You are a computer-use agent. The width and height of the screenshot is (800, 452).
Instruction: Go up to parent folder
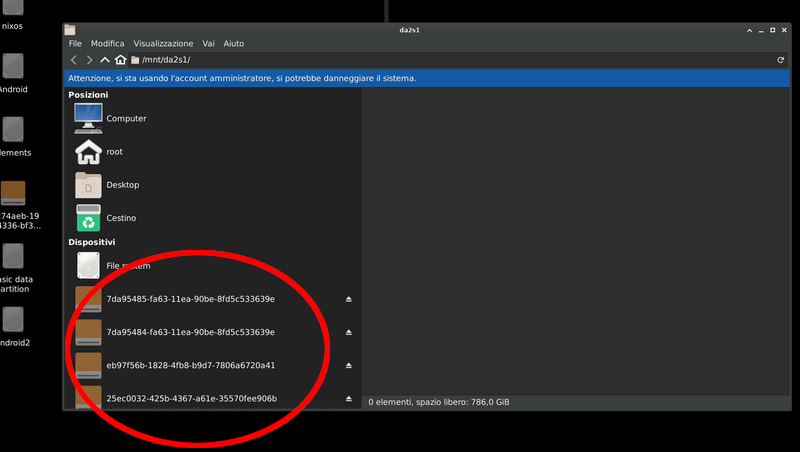[x=105, y=60]
